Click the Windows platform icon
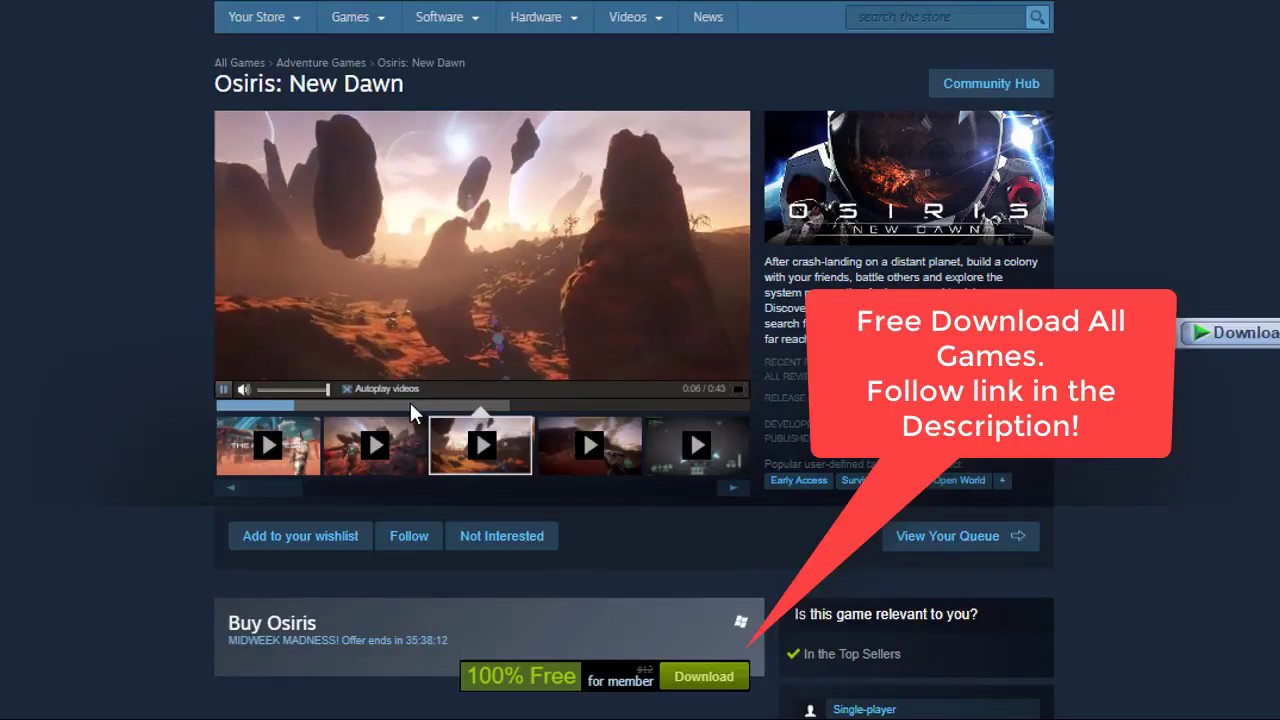Viewport: 1280px width, 720px height. coord(741,622)
